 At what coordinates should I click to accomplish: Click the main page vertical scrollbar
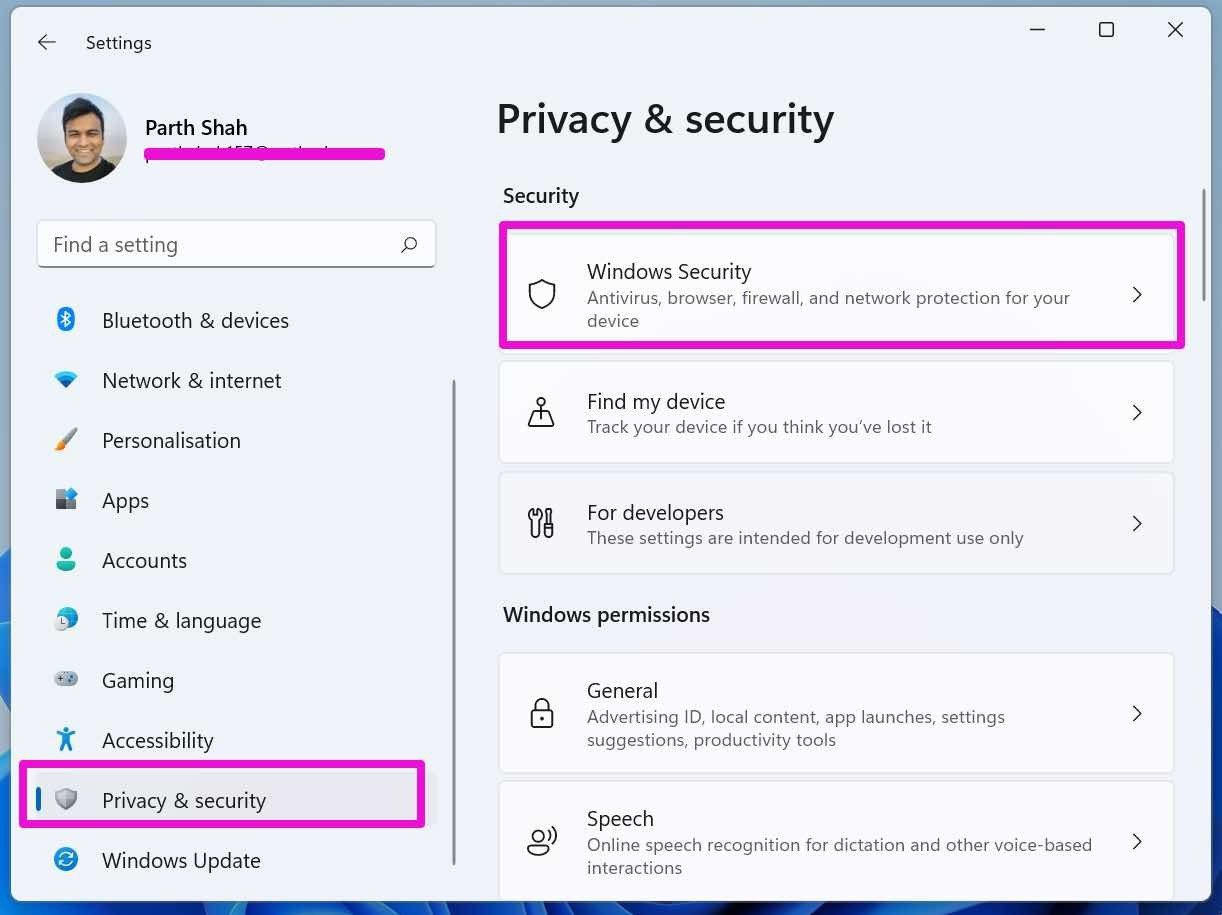click(1204, 244)
